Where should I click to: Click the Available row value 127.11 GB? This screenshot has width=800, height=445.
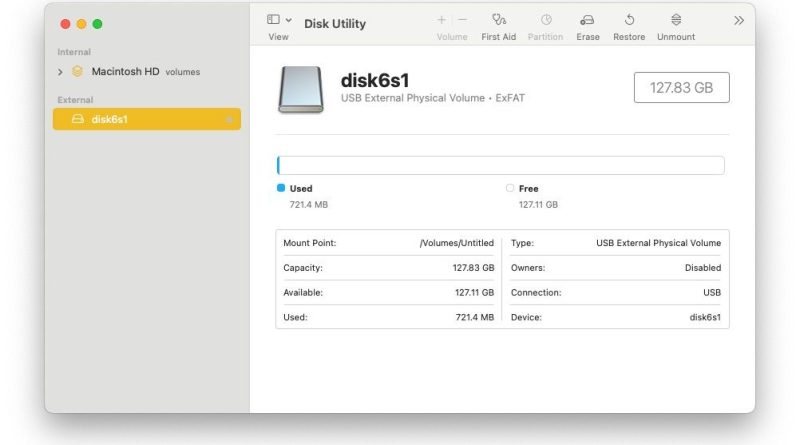pyautogui.click(x=474, y=293)
